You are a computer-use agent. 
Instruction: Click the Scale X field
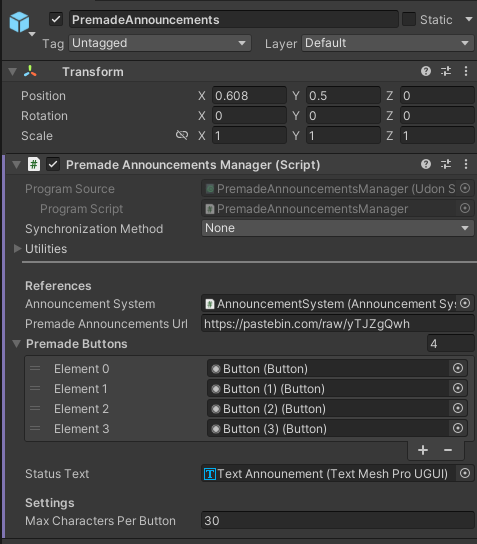(249, 136)
